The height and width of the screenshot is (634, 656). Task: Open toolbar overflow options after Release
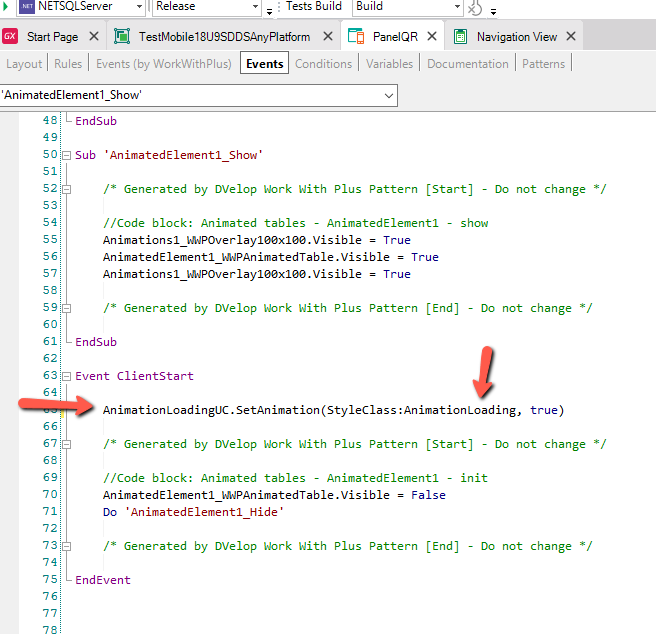click(x=269, y=11)
